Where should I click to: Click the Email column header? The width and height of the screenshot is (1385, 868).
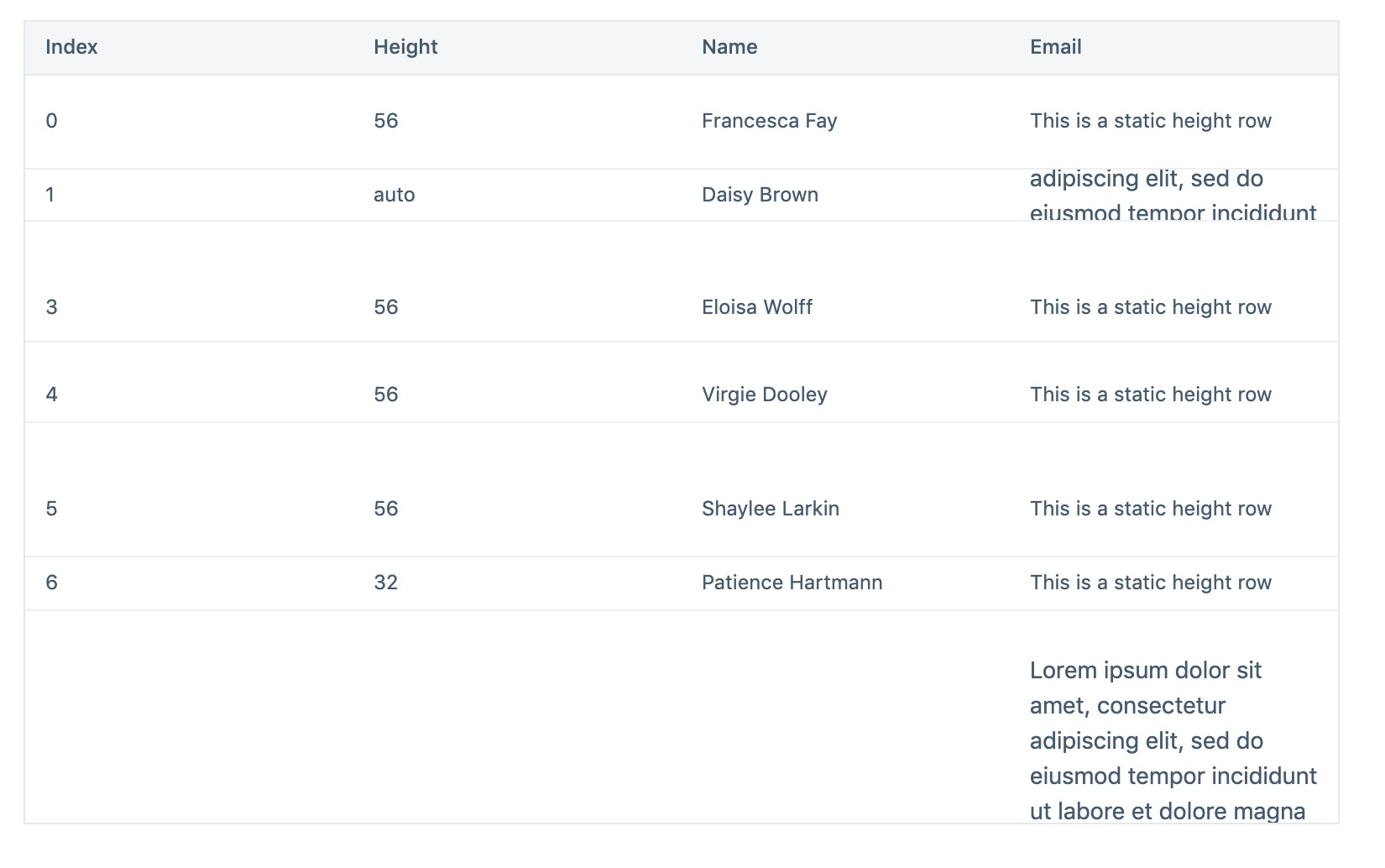1055,47
